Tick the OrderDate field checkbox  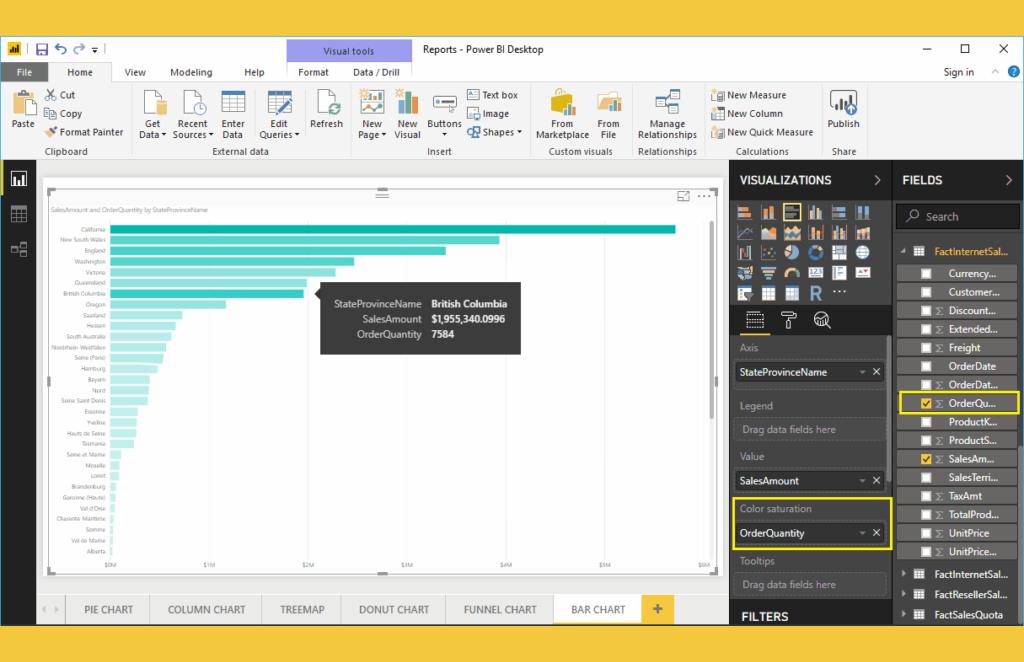pyautogui.click(x=925, y=366)
